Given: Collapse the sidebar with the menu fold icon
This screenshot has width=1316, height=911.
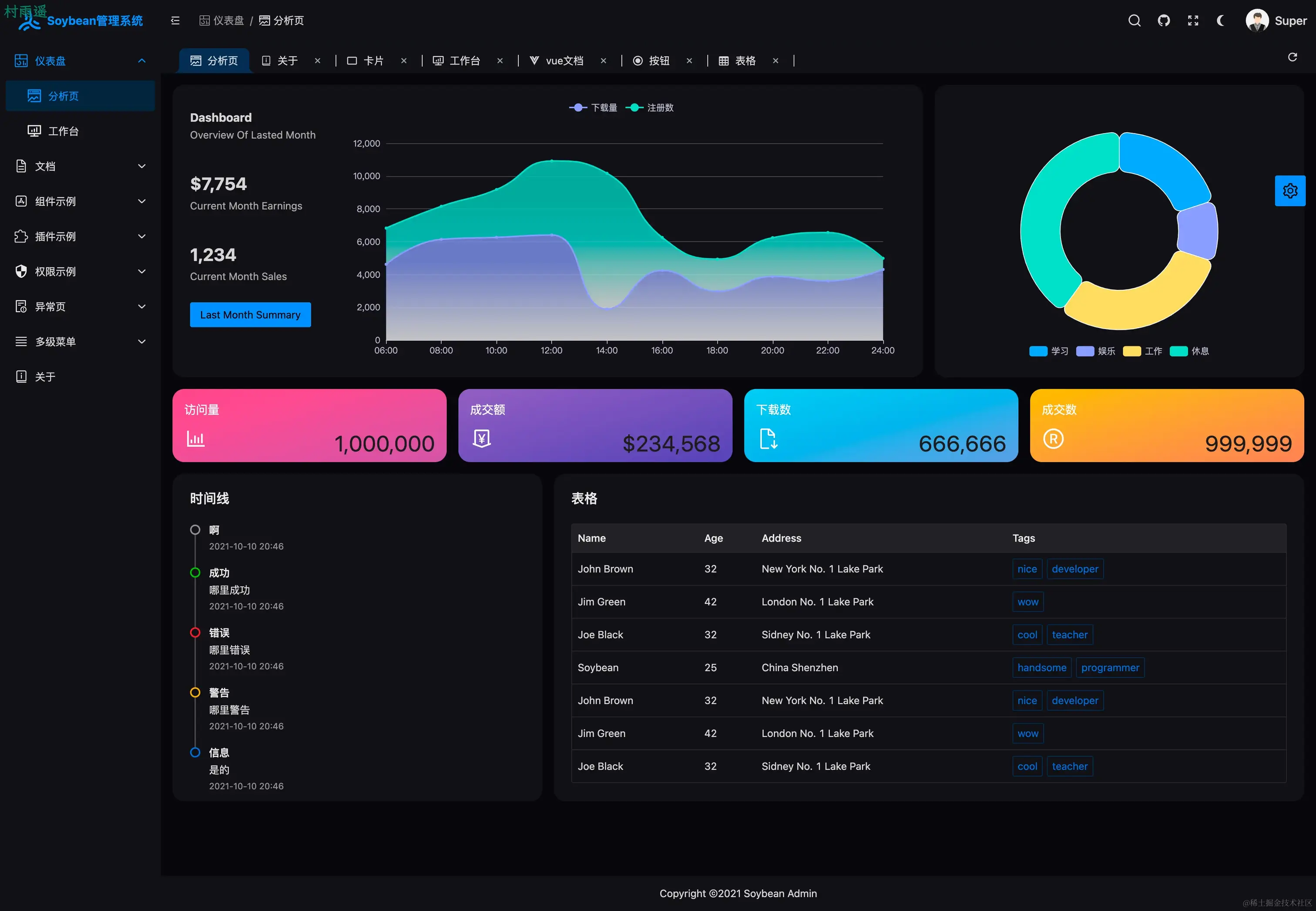Looking at the screenshot, I should (175, 20).
